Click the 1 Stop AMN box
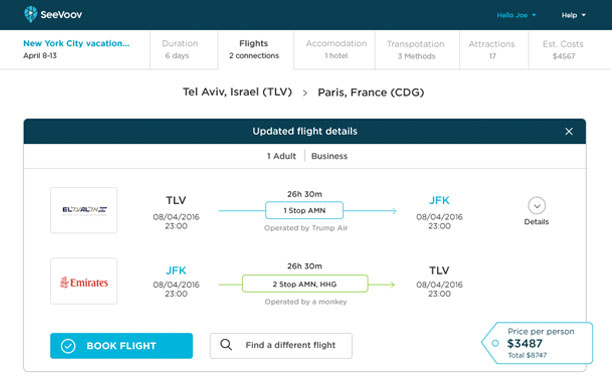This screenshot has width=612, height=376. click(x=304, y=210)
